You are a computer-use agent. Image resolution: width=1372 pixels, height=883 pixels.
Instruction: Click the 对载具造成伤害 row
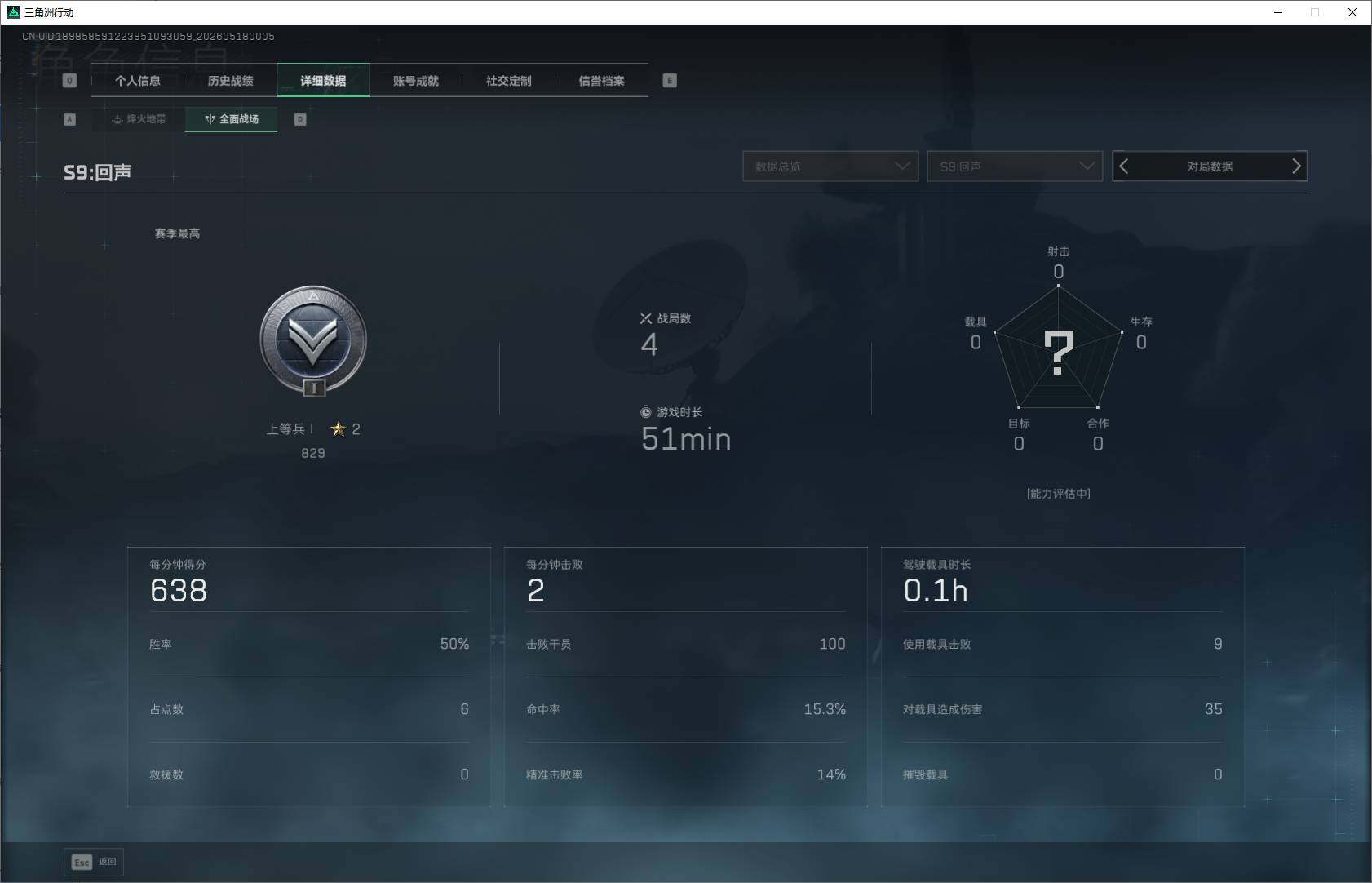click(1063, 709)
